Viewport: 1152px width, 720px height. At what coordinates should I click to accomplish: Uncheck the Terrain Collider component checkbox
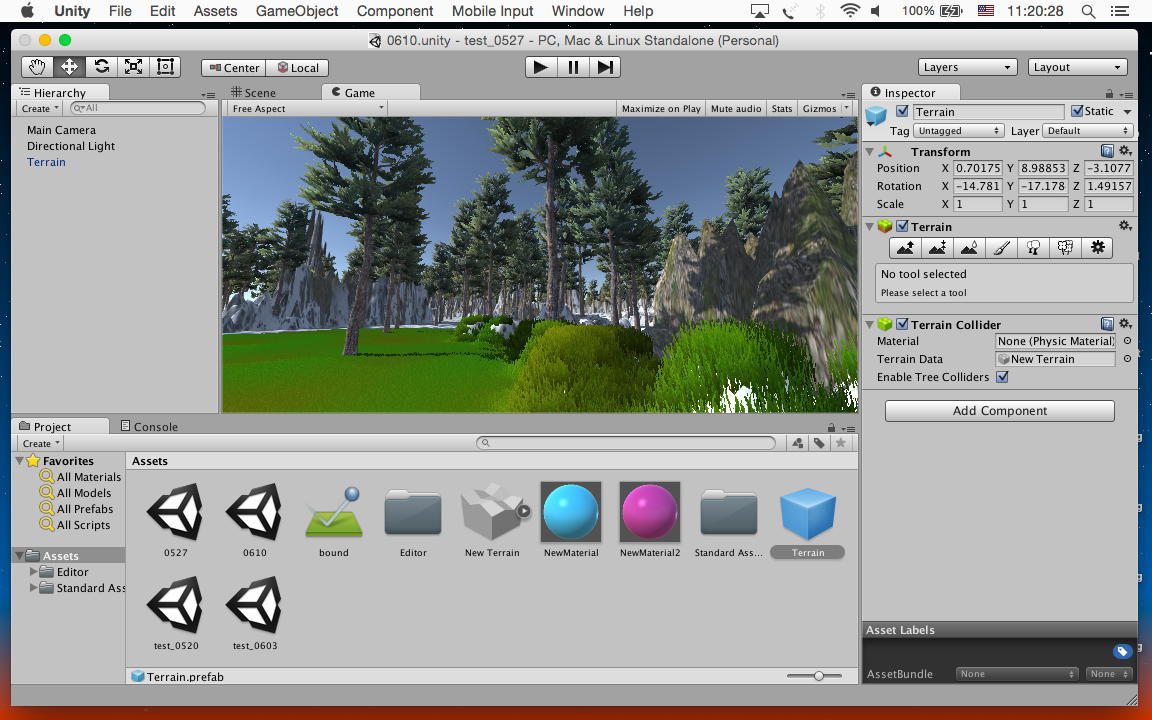point(902,325)
